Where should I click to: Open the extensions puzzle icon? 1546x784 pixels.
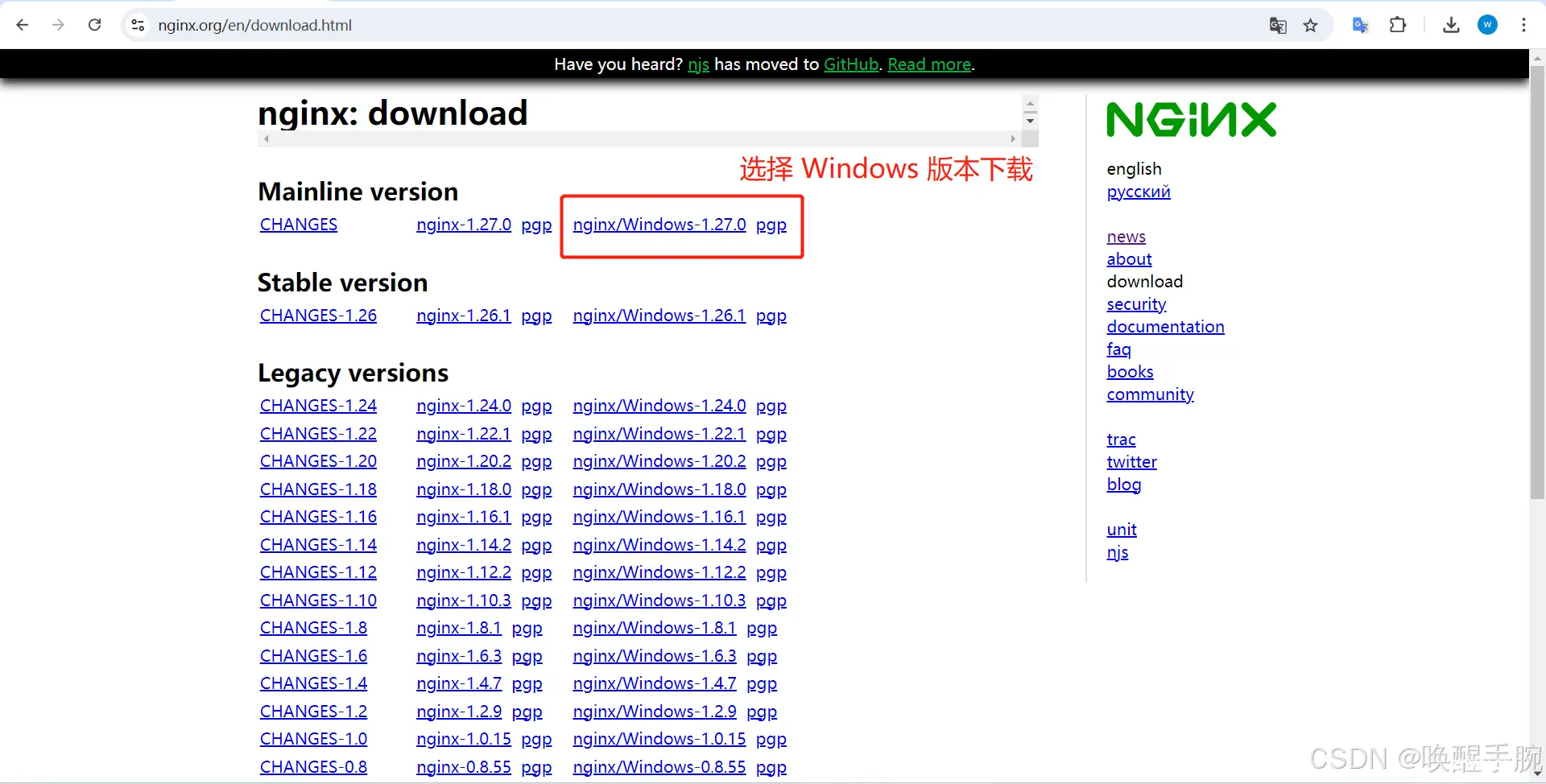[1398, 25]
